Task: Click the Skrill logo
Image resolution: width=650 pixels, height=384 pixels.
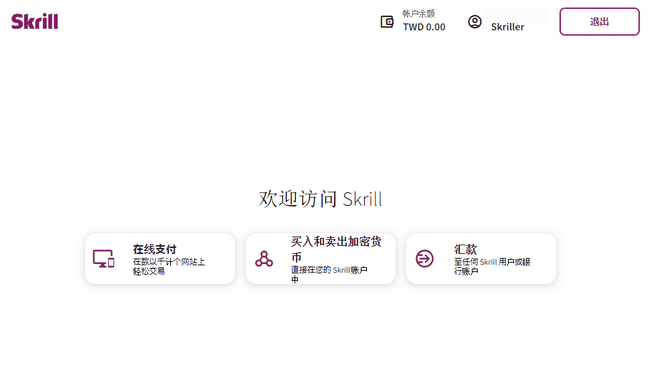Action: [34, 22]
